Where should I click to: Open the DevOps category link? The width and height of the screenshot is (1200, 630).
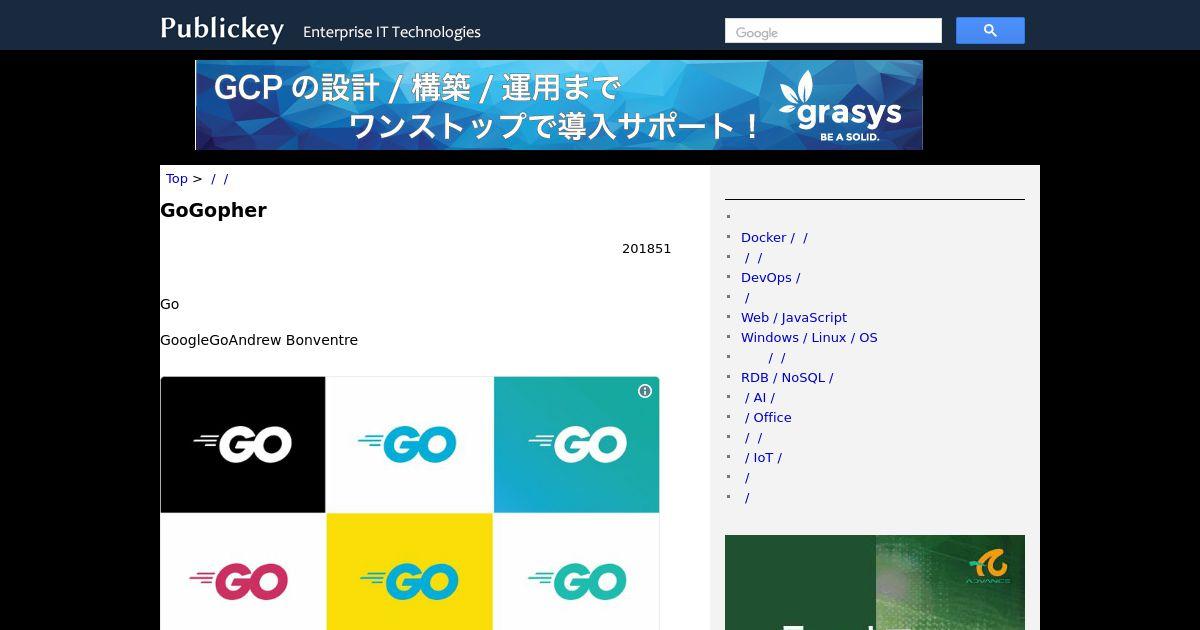770,277
